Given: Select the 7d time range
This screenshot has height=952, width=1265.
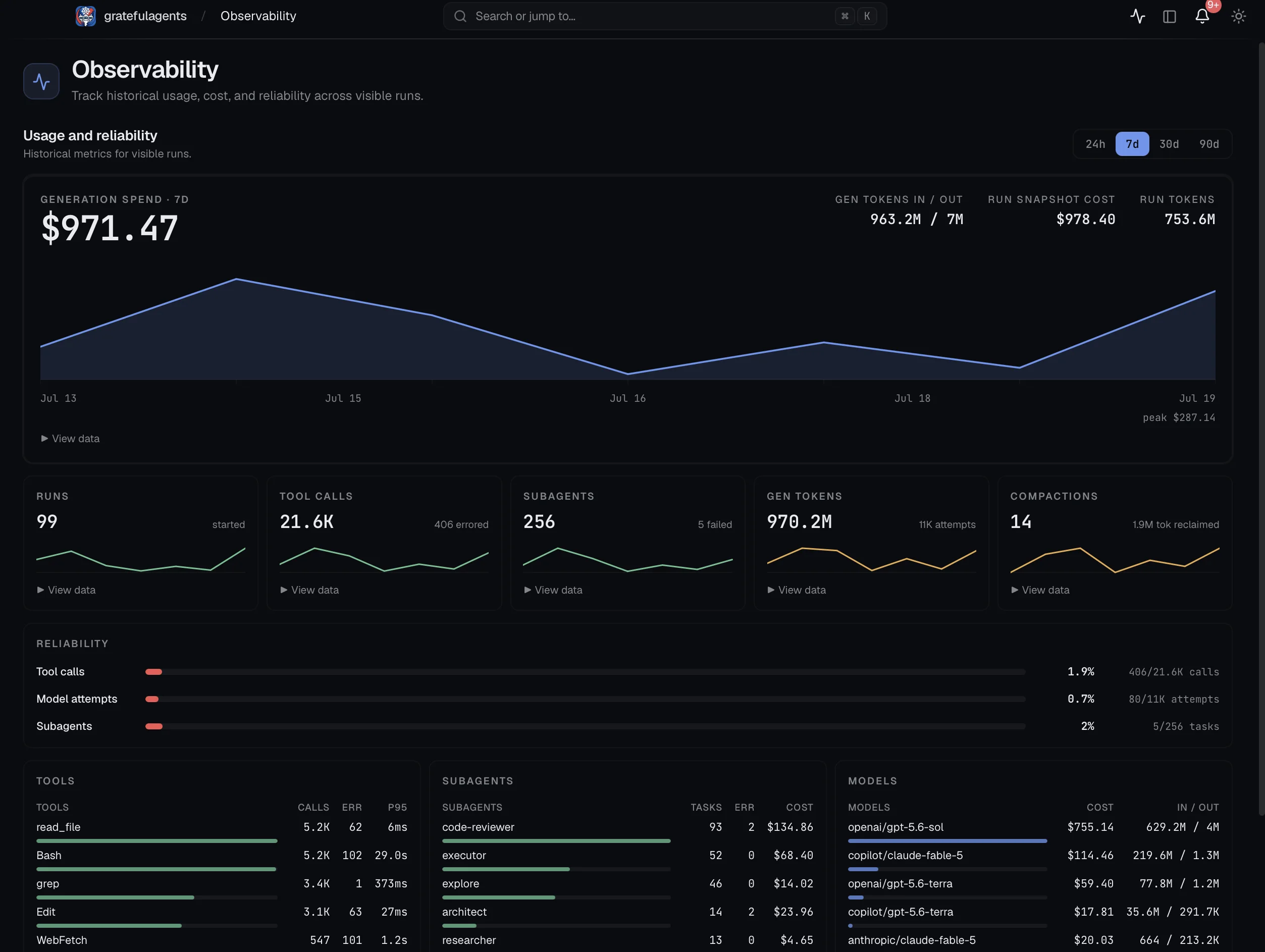Looking at the screenshot, I should coord(1132,144).
